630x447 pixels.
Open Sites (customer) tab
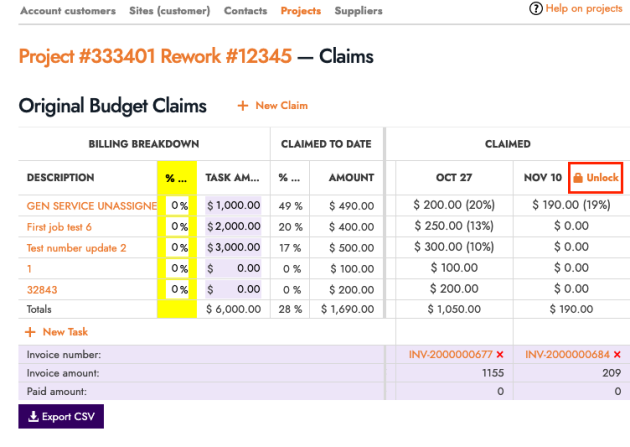coord(170,11)
